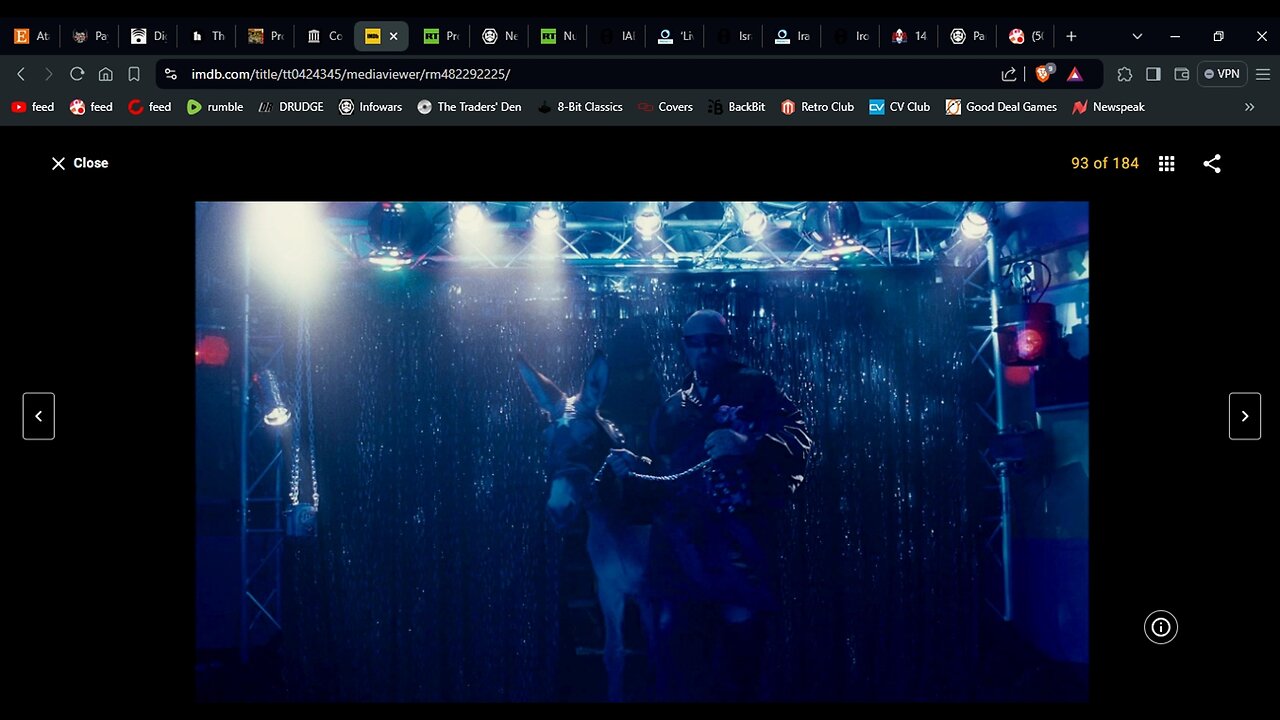Open a new browser tab
The width and height of the screenshot is (1280, 720).
point(1071,36)
